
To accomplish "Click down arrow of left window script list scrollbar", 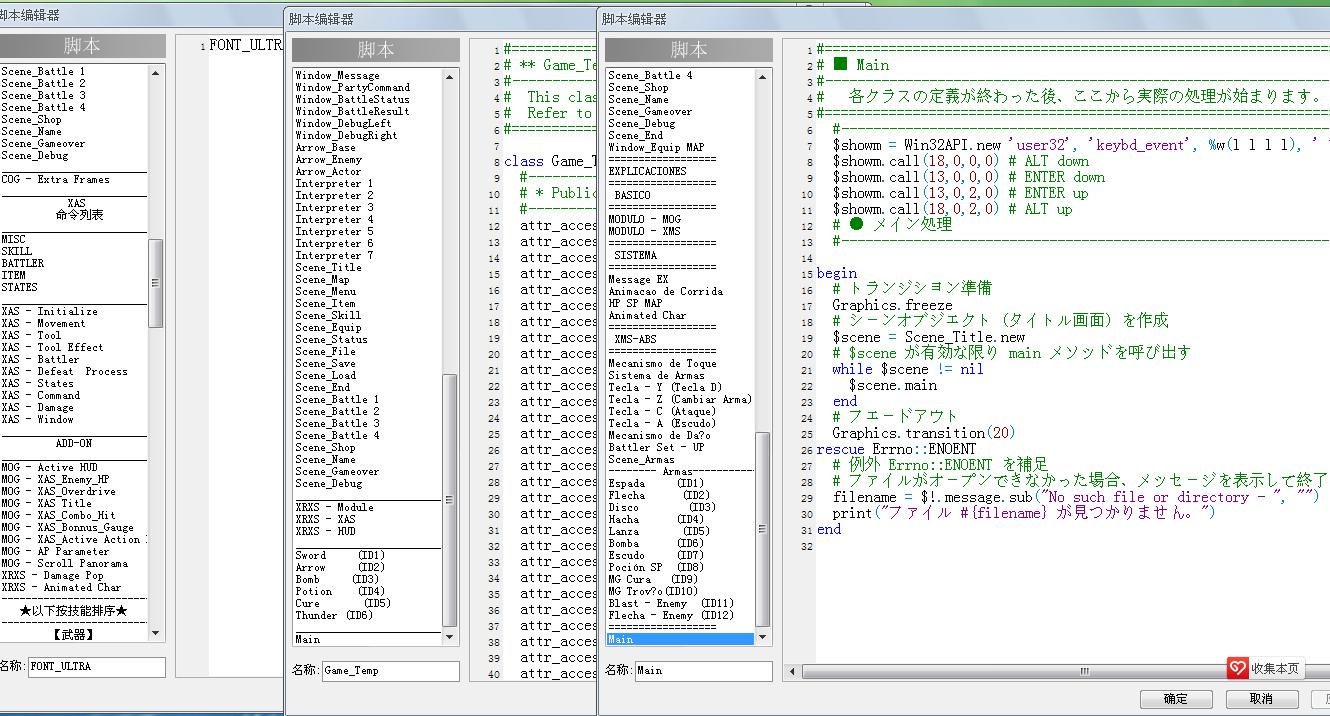I will tap(155, 633).
